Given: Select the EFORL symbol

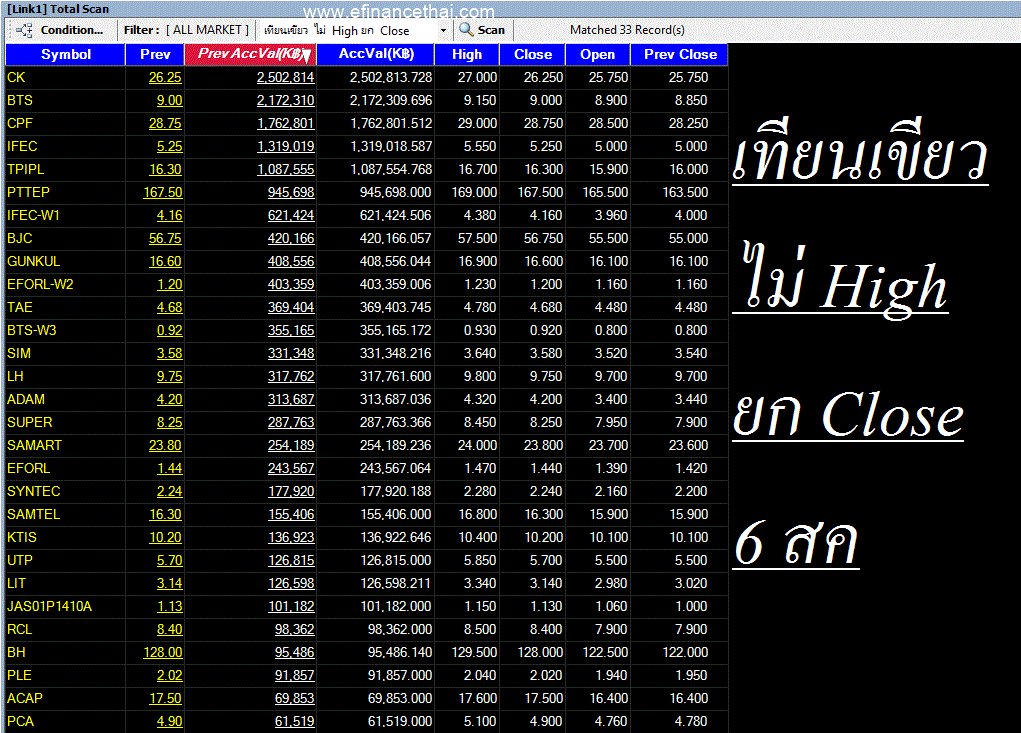Looking at the screenshot, I should 28,469.
